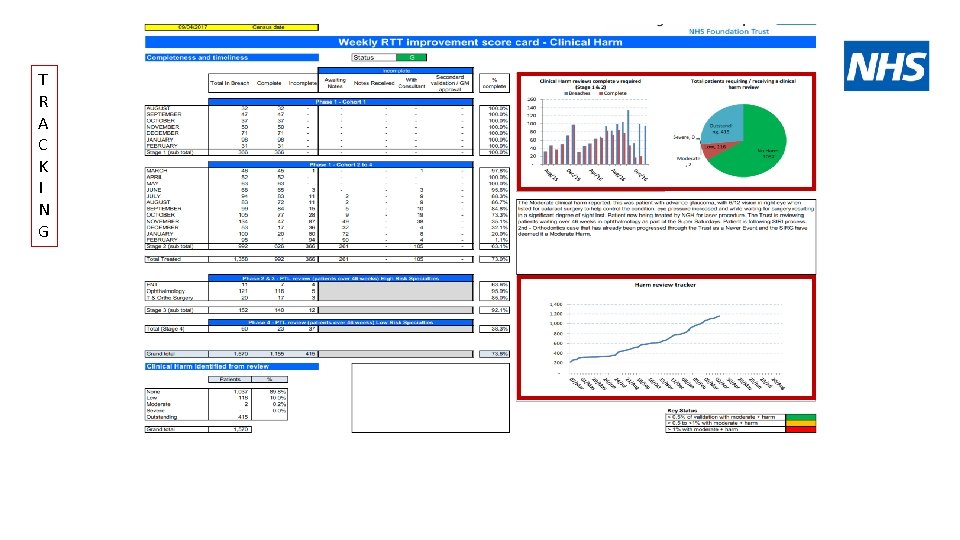Select the 'Secondard validation / GM approval' header
Viewport: 960px width, 540px height.
pos(450,83)
